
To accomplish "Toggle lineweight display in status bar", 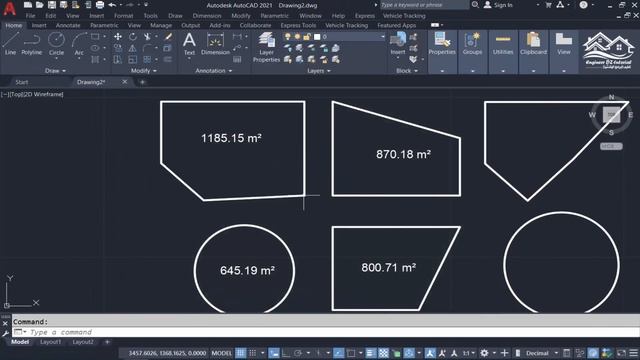I will (371, 353).
